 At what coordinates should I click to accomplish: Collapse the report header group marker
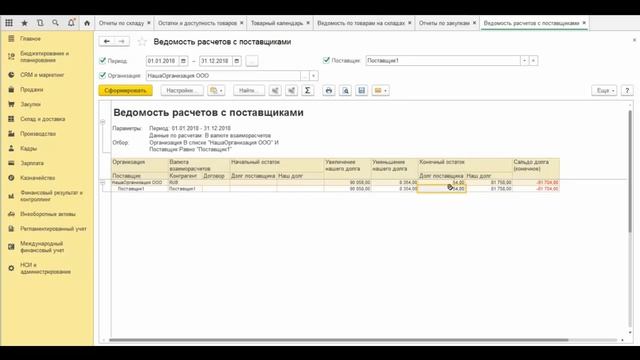coord(103,122)
